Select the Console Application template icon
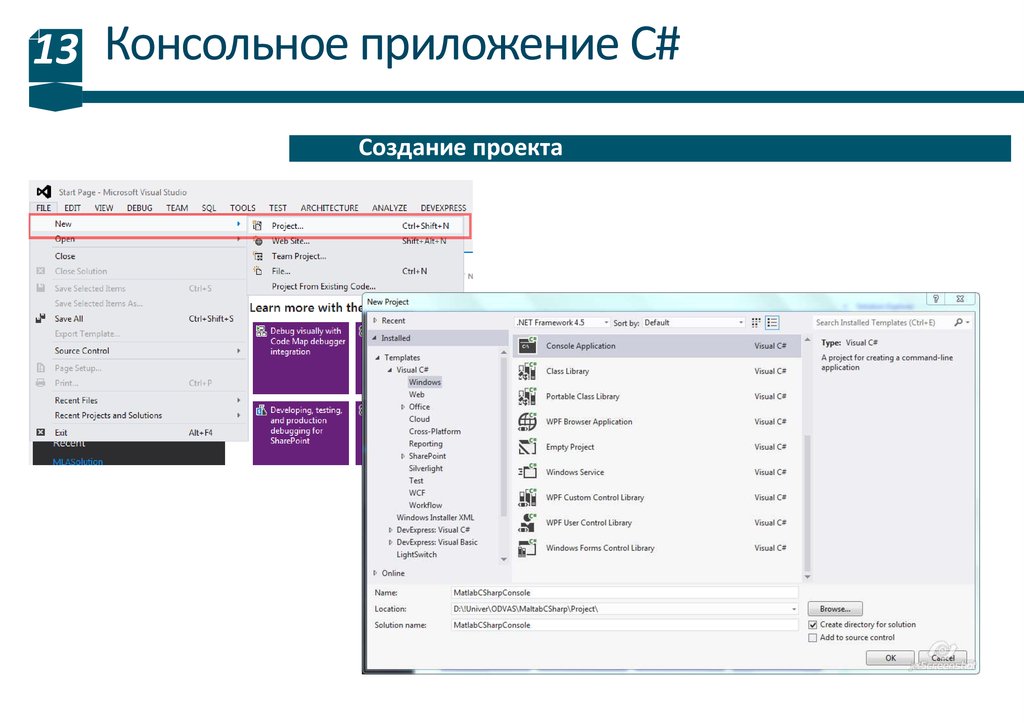This screenshot has height=723, width=1024. 527,346
